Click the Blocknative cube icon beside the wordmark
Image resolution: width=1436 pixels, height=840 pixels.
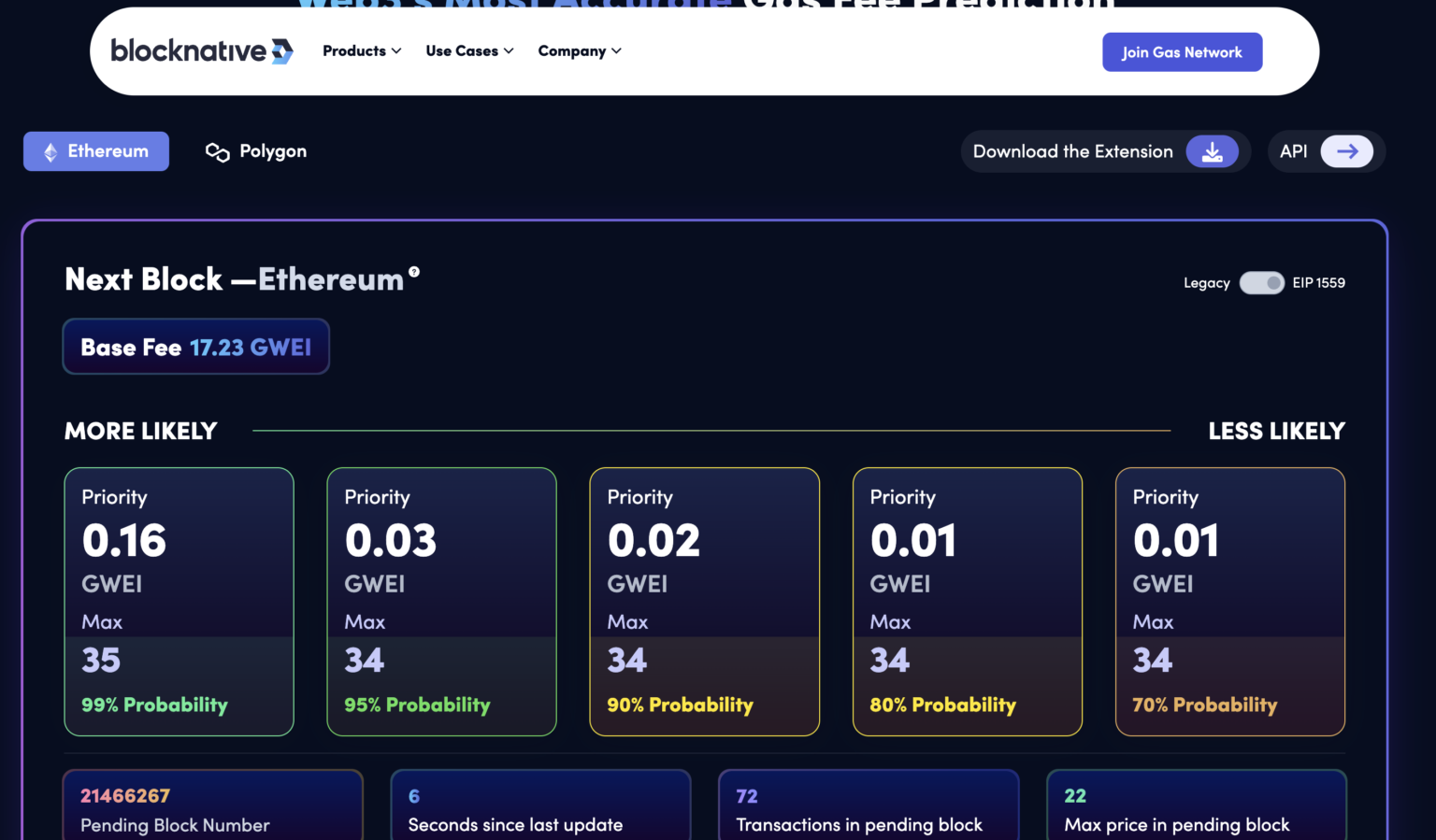point(280,50)
